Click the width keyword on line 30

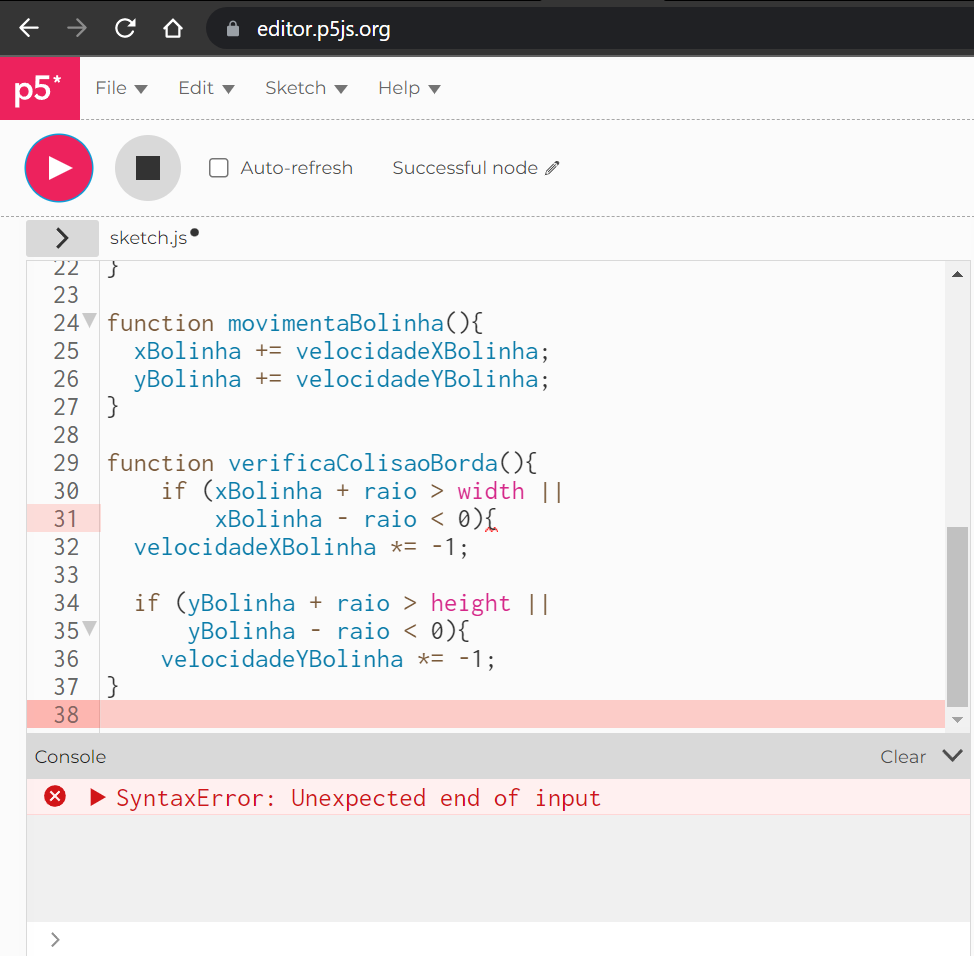tap(491, 491)
